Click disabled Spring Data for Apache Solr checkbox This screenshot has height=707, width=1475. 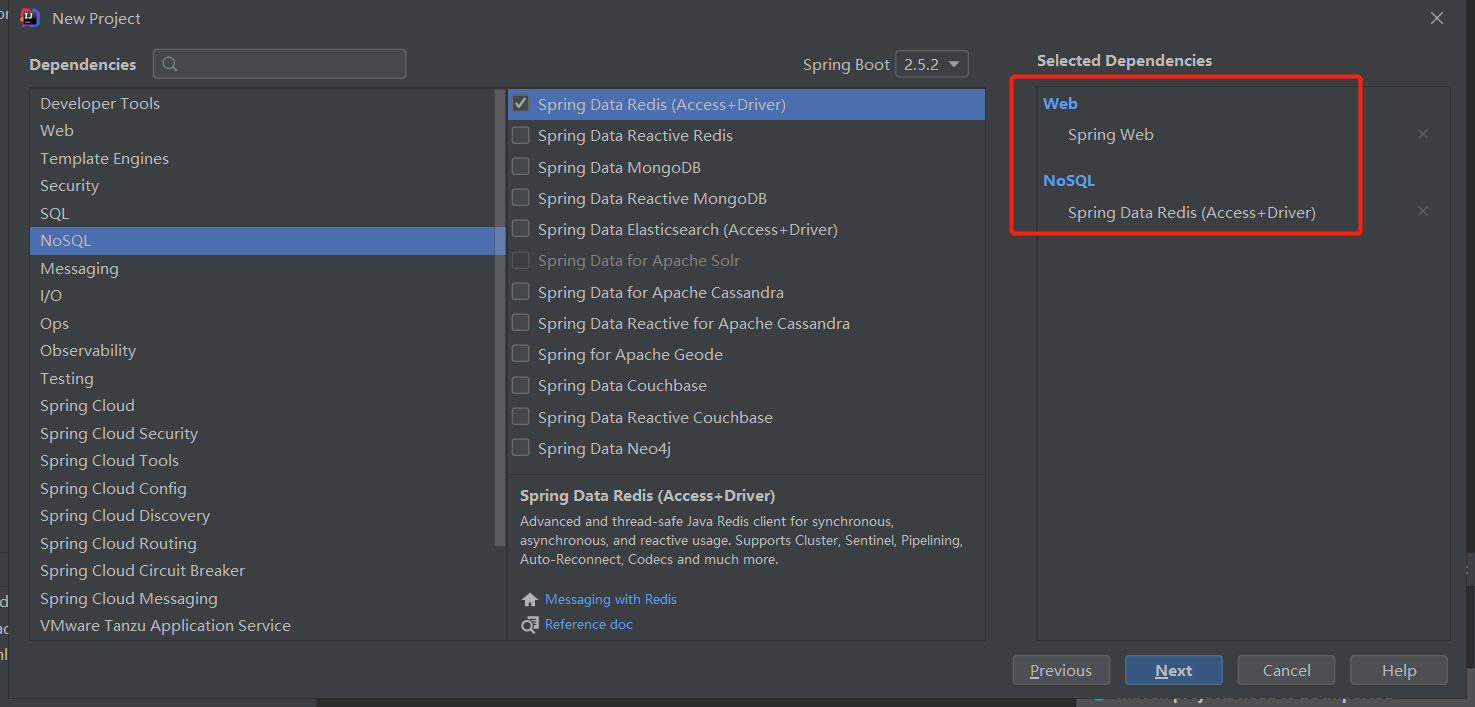point(520,260)
